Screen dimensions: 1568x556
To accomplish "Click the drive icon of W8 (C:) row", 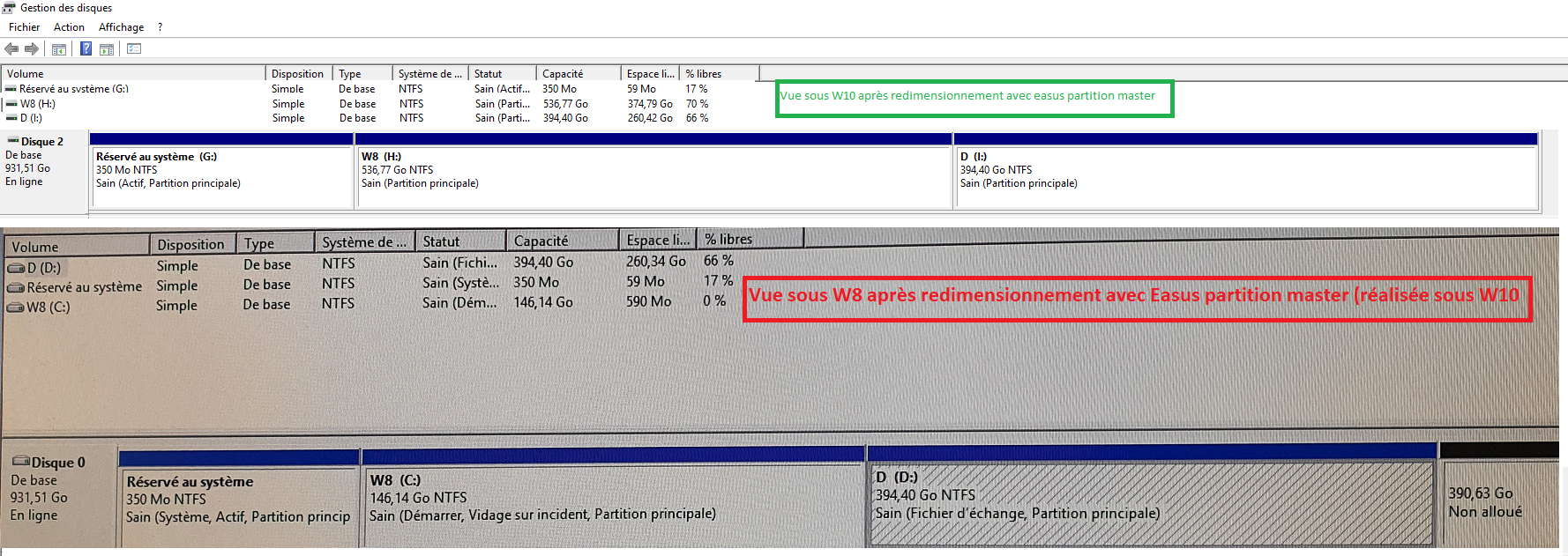I will [x=16, y=308].
